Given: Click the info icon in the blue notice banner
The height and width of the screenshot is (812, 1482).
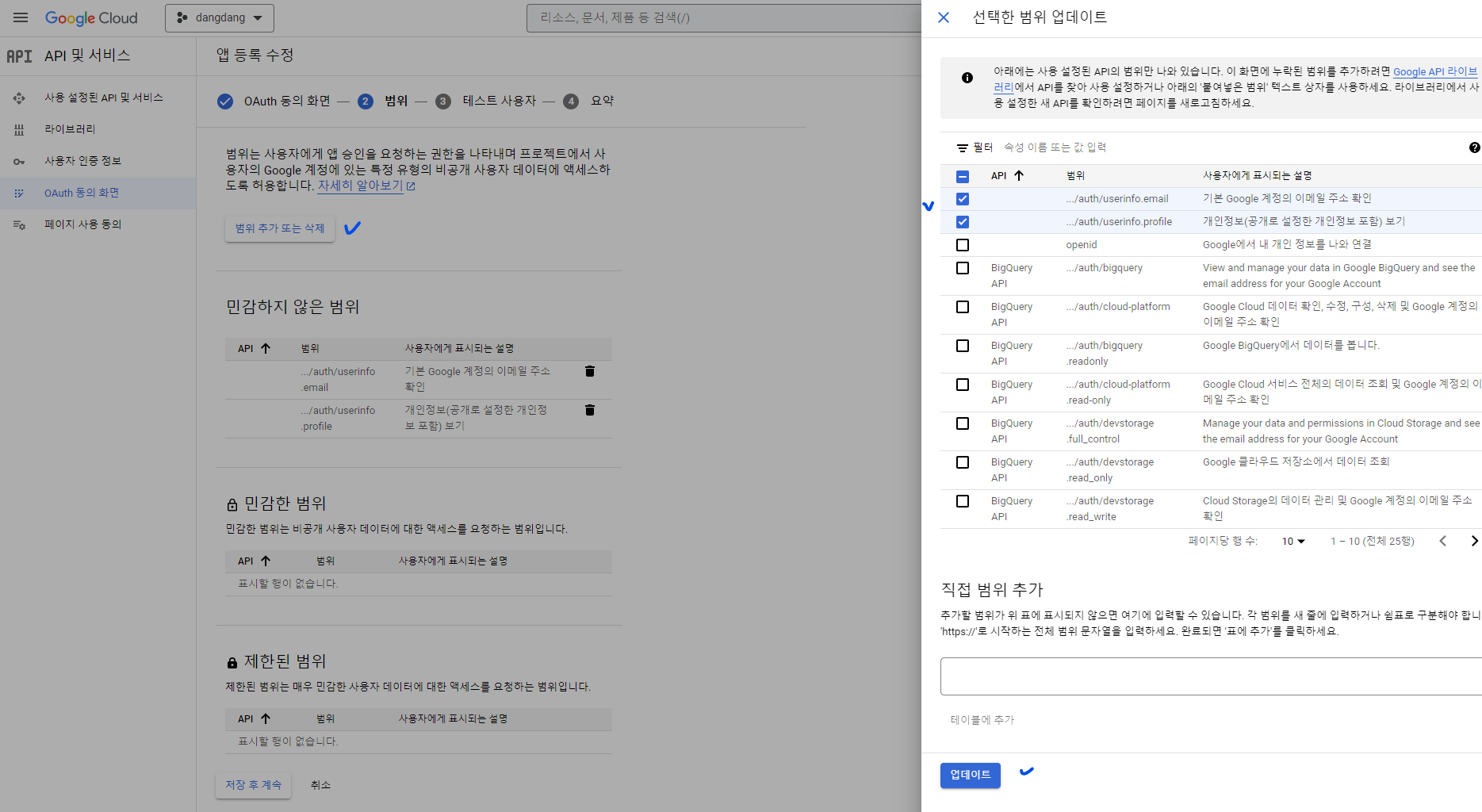Looking at the screenshot, I should [967, 77].
